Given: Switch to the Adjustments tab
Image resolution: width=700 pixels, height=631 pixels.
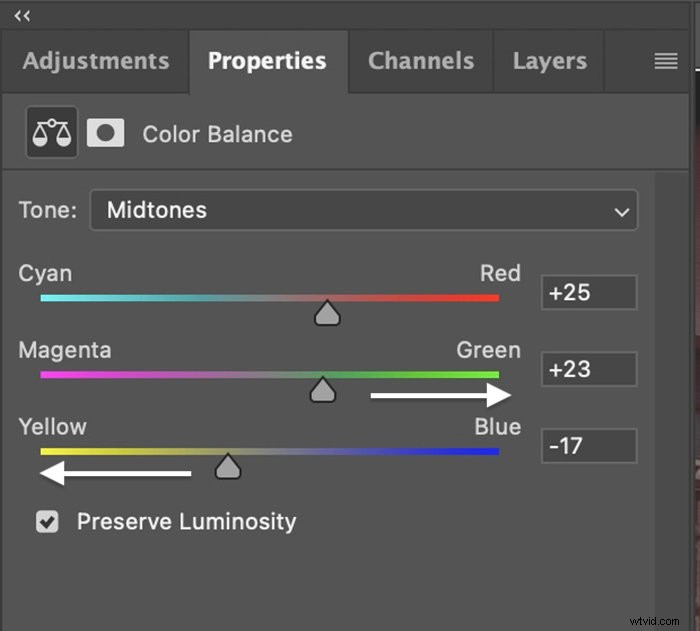Looking at the screenshot, I should click(96, 61).
